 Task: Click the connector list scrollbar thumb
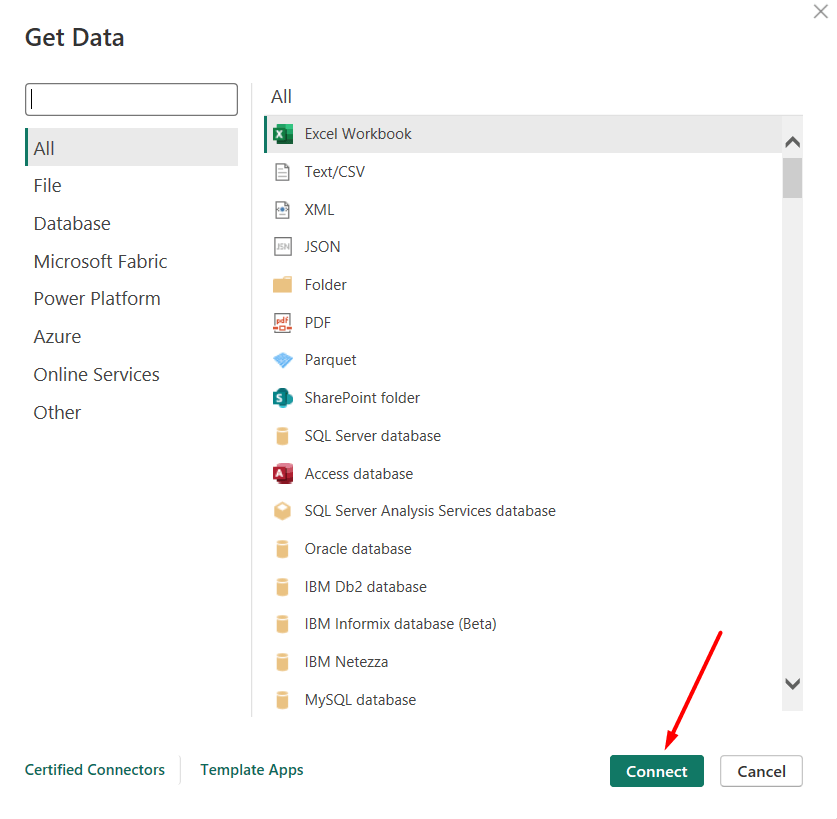tap(793, 178)
